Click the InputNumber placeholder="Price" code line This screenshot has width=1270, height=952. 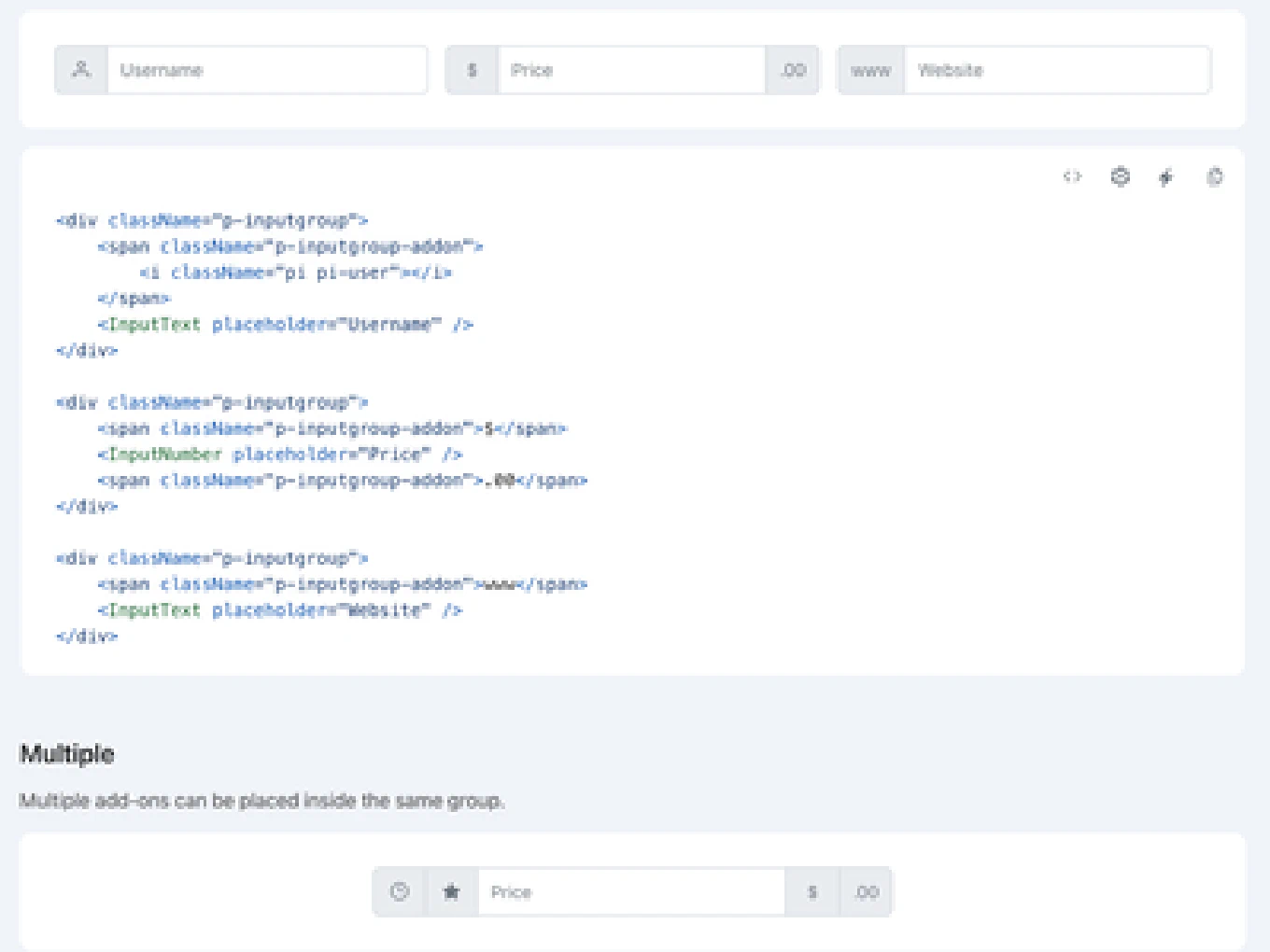(x=280, y=455)
